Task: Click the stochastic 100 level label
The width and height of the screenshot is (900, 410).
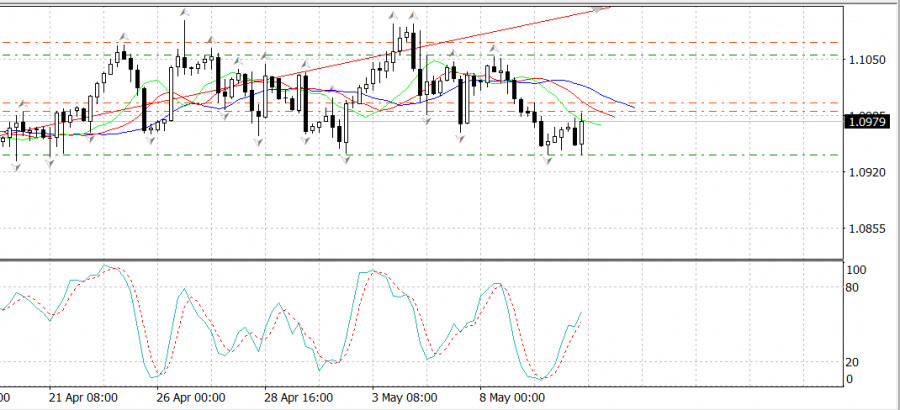Action: 855,270
